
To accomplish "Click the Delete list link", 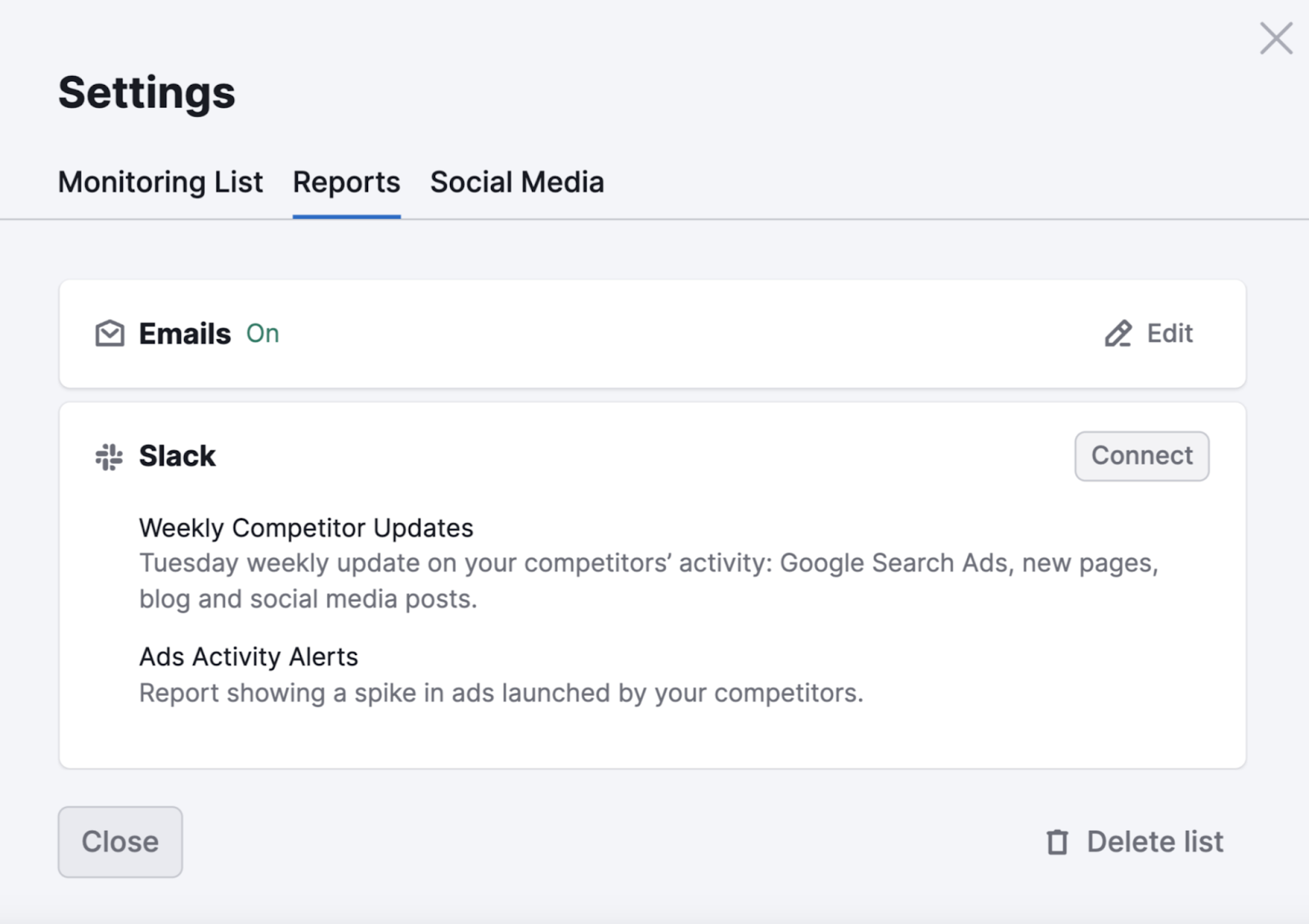I will 1135,841.
